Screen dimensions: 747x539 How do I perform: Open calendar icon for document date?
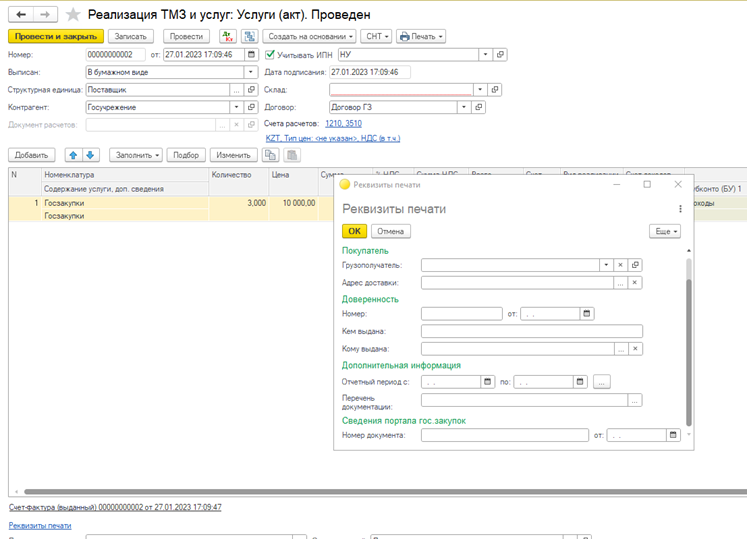click(x=251, y=54)
